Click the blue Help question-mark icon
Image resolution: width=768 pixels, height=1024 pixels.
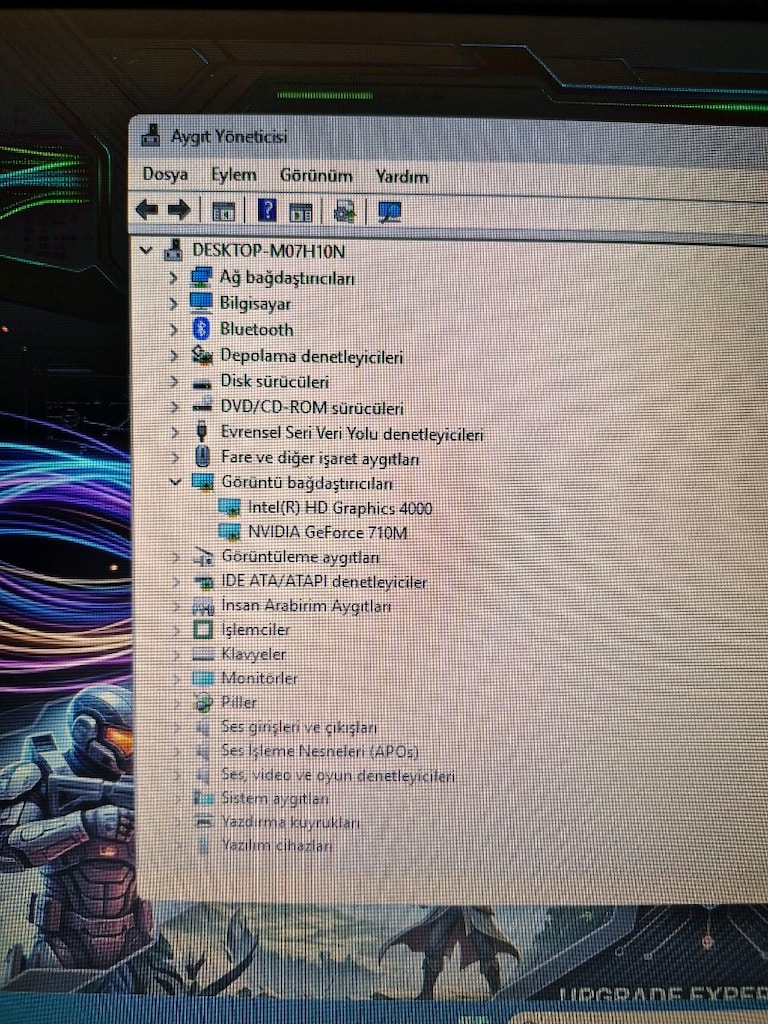266,210
